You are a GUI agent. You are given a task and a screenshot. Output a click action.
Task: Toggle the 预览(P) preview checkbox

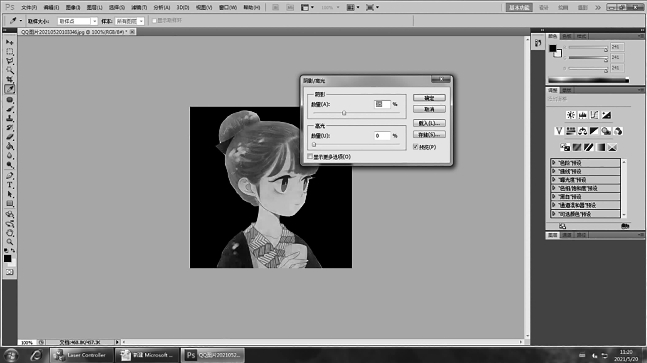pyautogui.click(x=416, y=147)
